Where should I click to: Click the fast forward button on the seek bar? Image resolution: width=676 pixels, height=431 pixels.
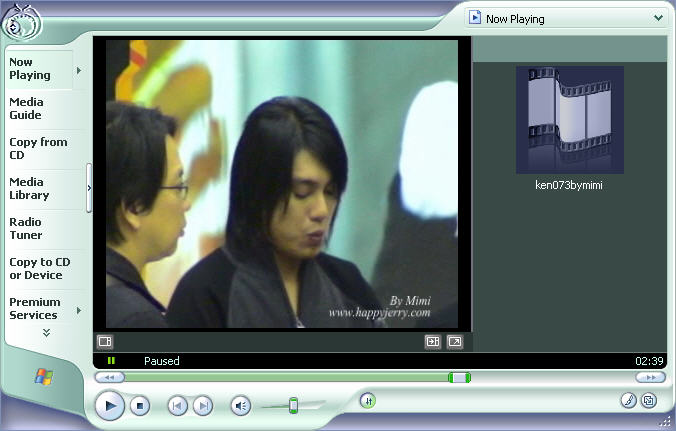[x=651, y=378]
